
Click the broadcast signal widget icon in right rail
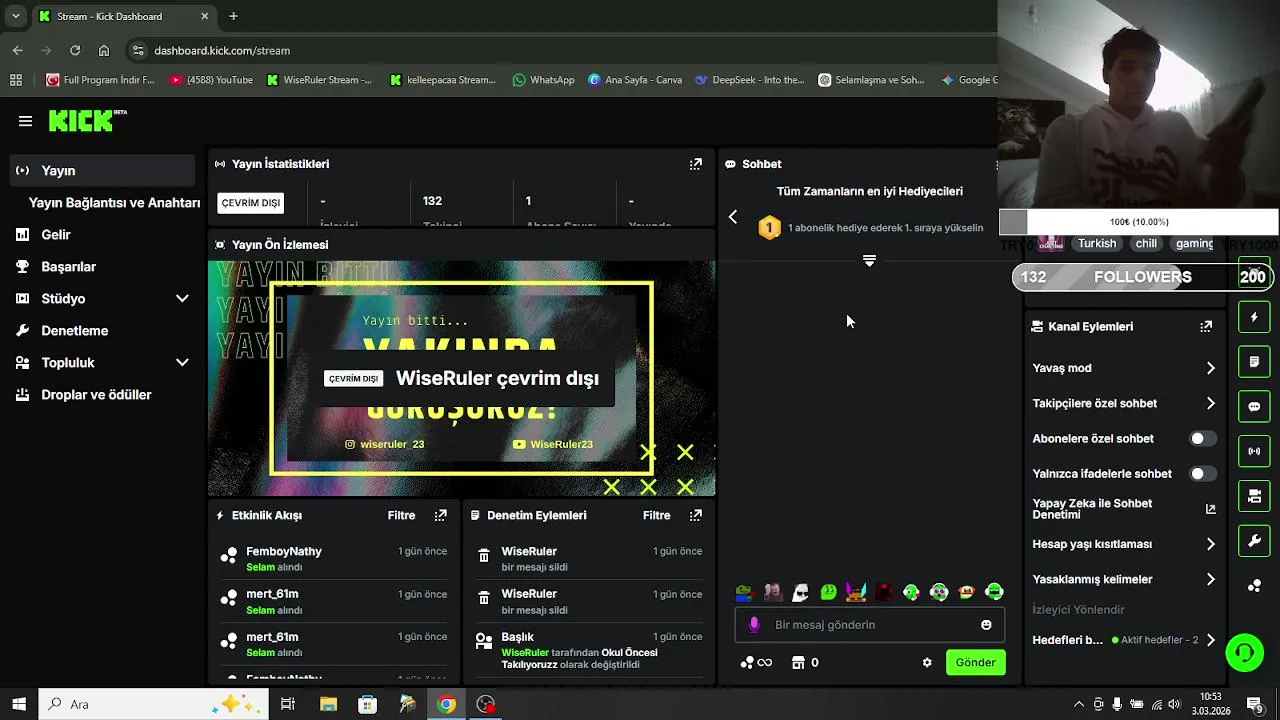[1254, 451]
